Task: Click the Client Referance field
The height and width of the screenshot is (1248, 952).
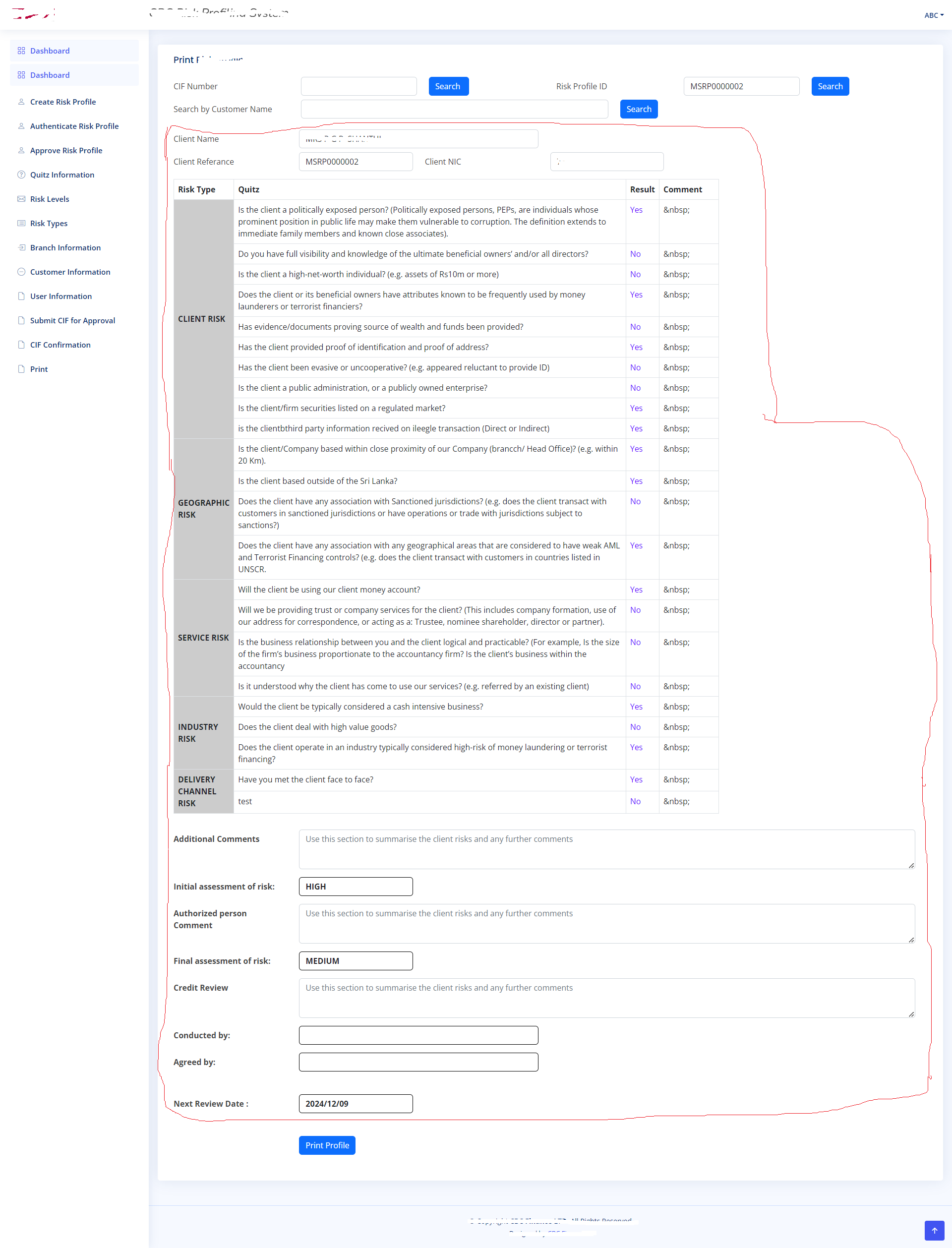Action: point(356,162)
